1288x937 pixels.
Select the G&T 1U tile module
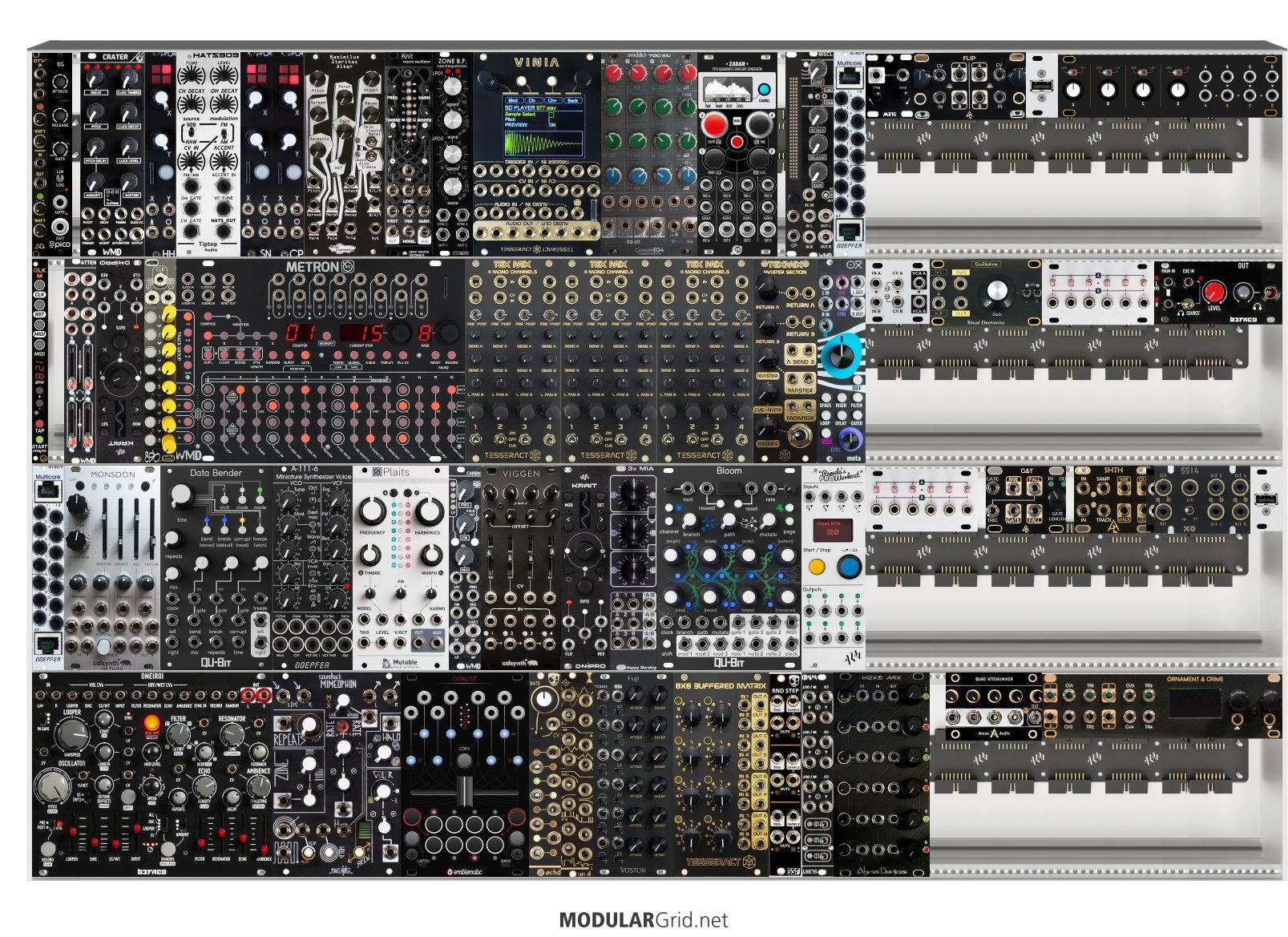point(1027,499)
